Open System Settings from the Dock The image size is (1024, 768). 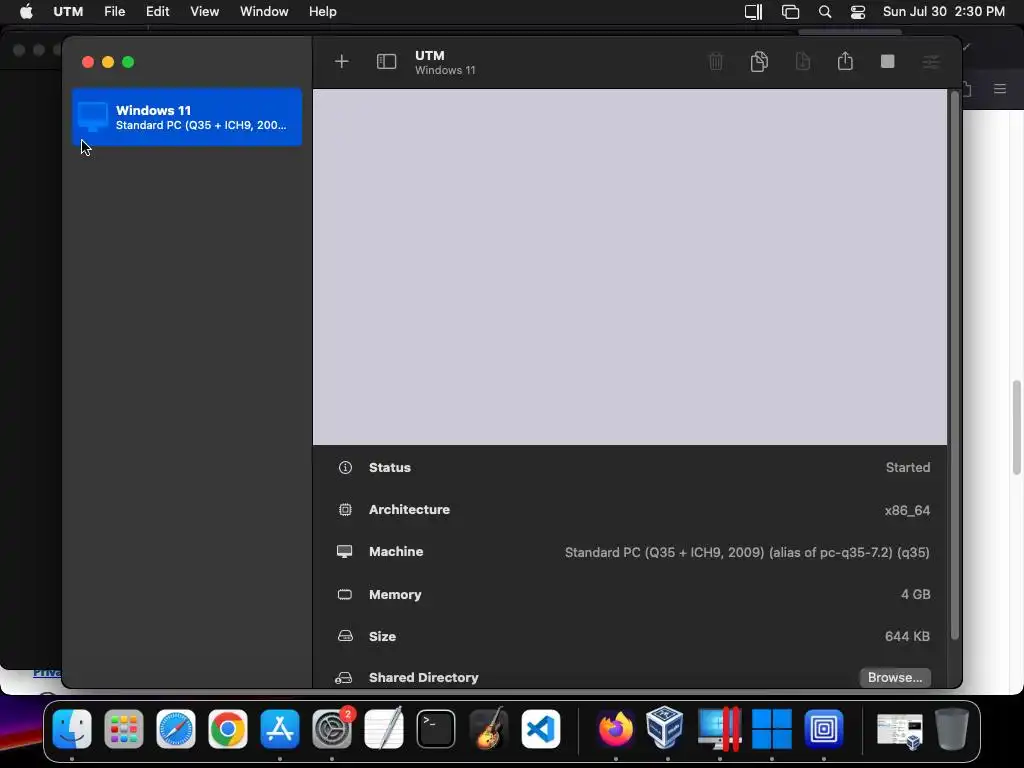(332, 729)
